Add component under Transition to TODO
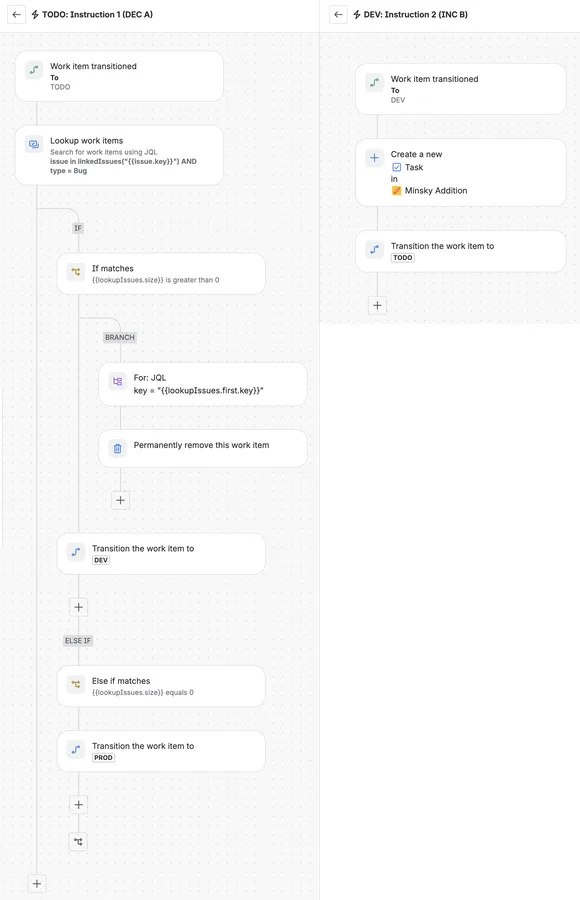The width and height of the screenshot is (580, 900). (x=377, y=305)
